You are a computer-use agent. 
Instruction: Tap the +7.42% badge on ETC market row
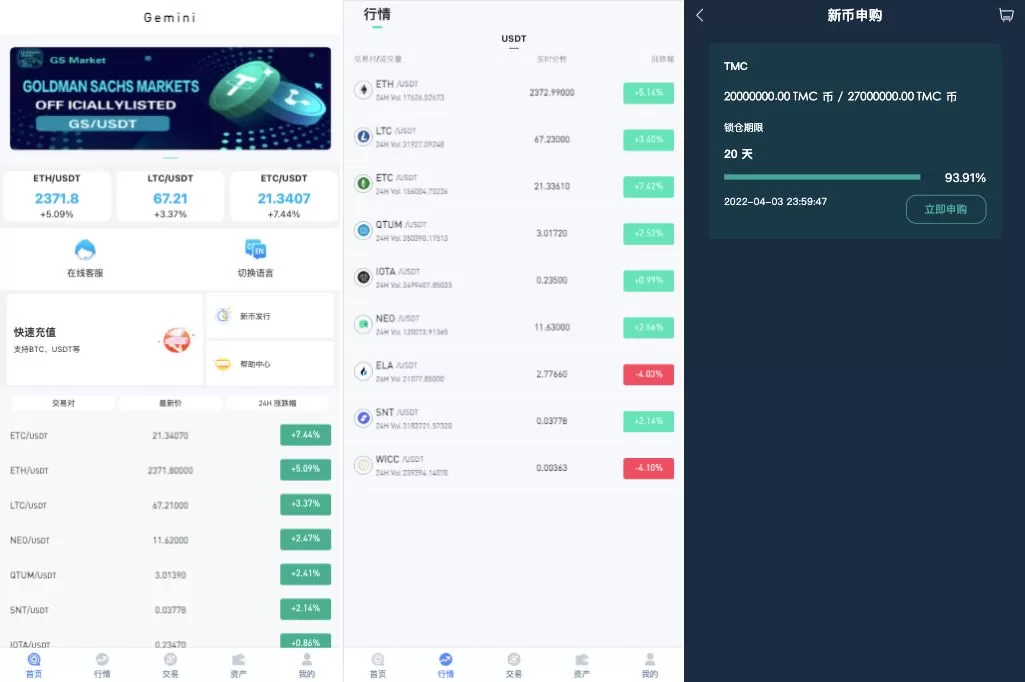(648, 186)
